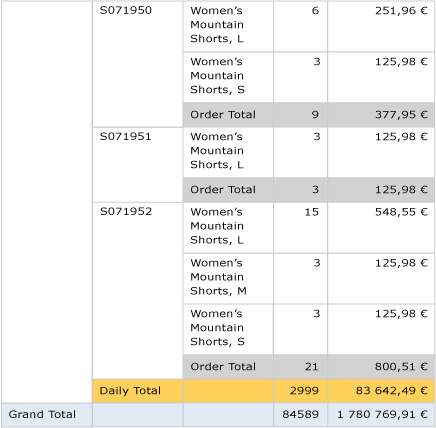Select Daily Total quantity 2999
Viewport: 436px width, 428px height.
pyautogui.click(x=300, y=391)
